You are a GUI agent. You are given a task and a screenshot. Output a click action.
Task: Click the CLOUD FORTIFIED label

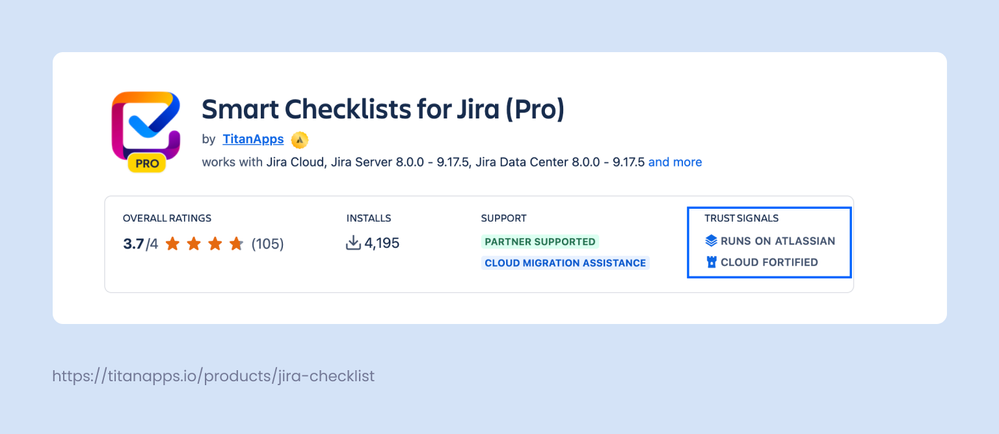(769, 262)
